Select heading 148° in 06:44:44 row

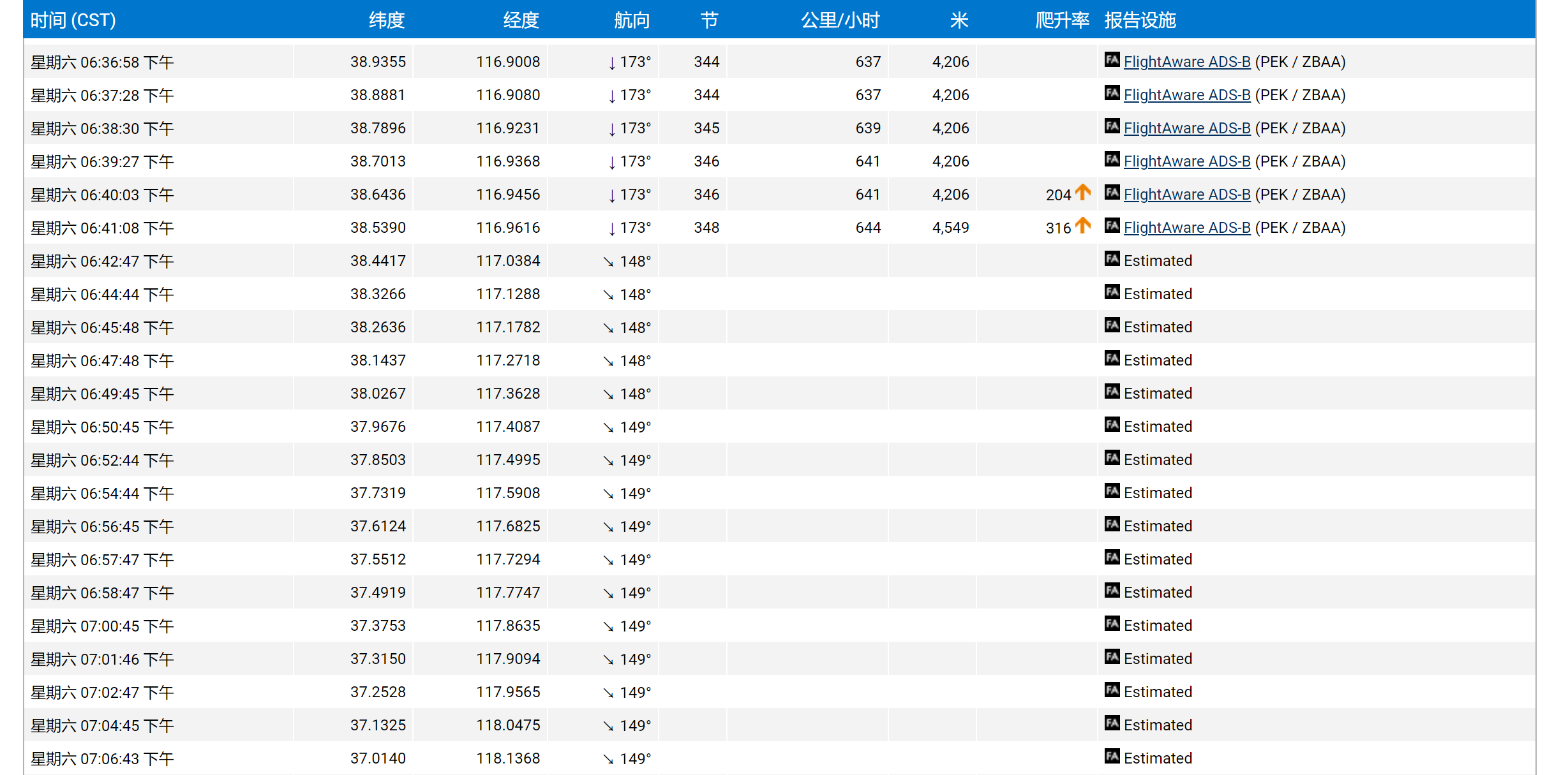tap(635, 295)
